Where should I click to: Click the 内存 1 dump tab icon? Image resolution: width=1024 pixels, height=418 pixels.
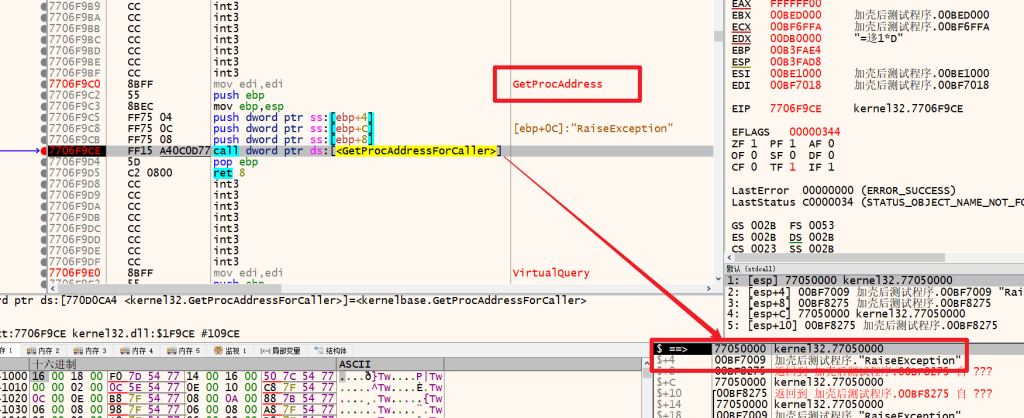pos(4,351)
